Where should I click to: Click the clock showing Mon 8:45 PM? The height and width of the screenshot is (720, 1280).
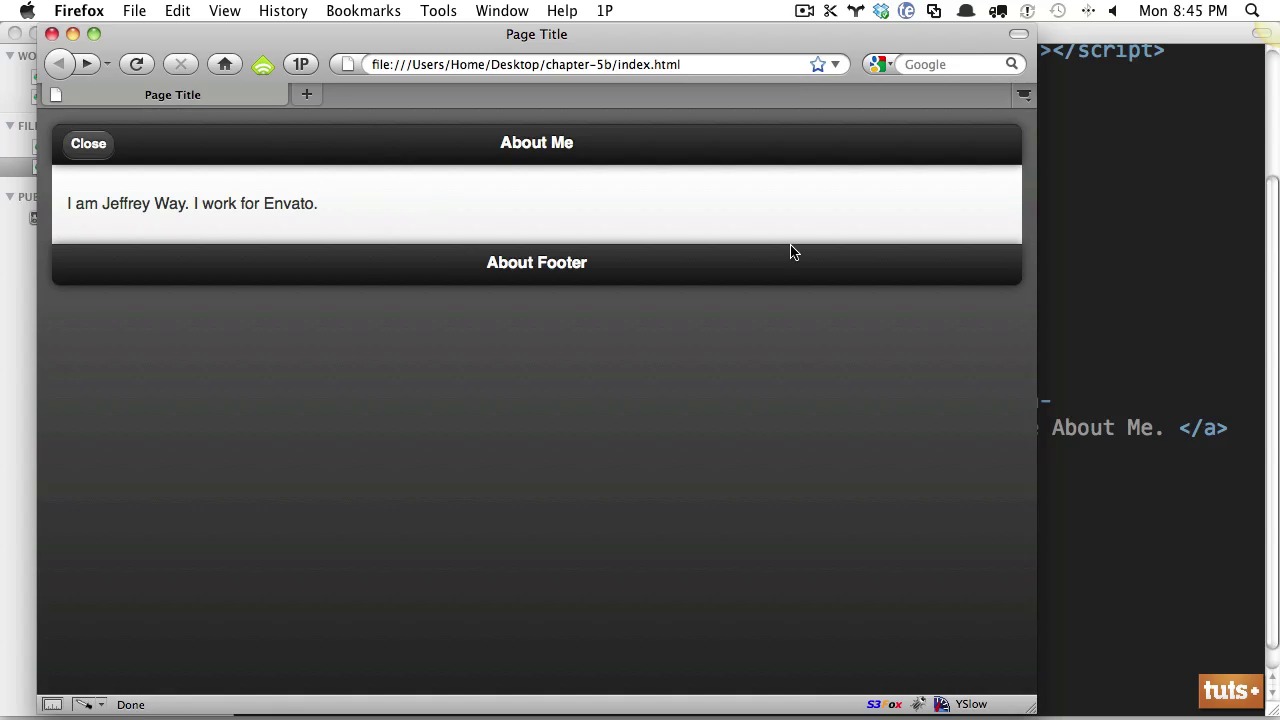pyautogui.click(x=1182, y=10)
